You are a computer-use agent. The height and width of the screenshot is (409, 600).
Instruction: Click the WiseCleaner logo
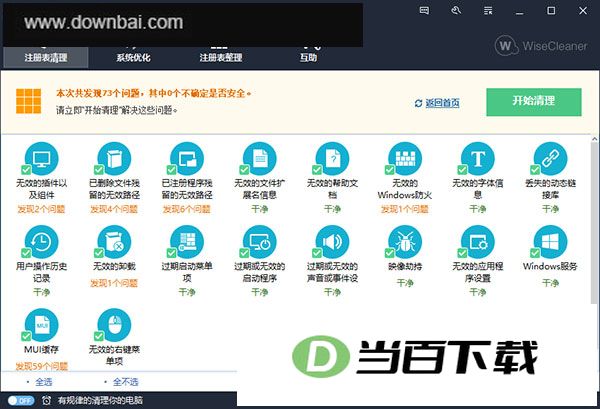coord(541,46)
